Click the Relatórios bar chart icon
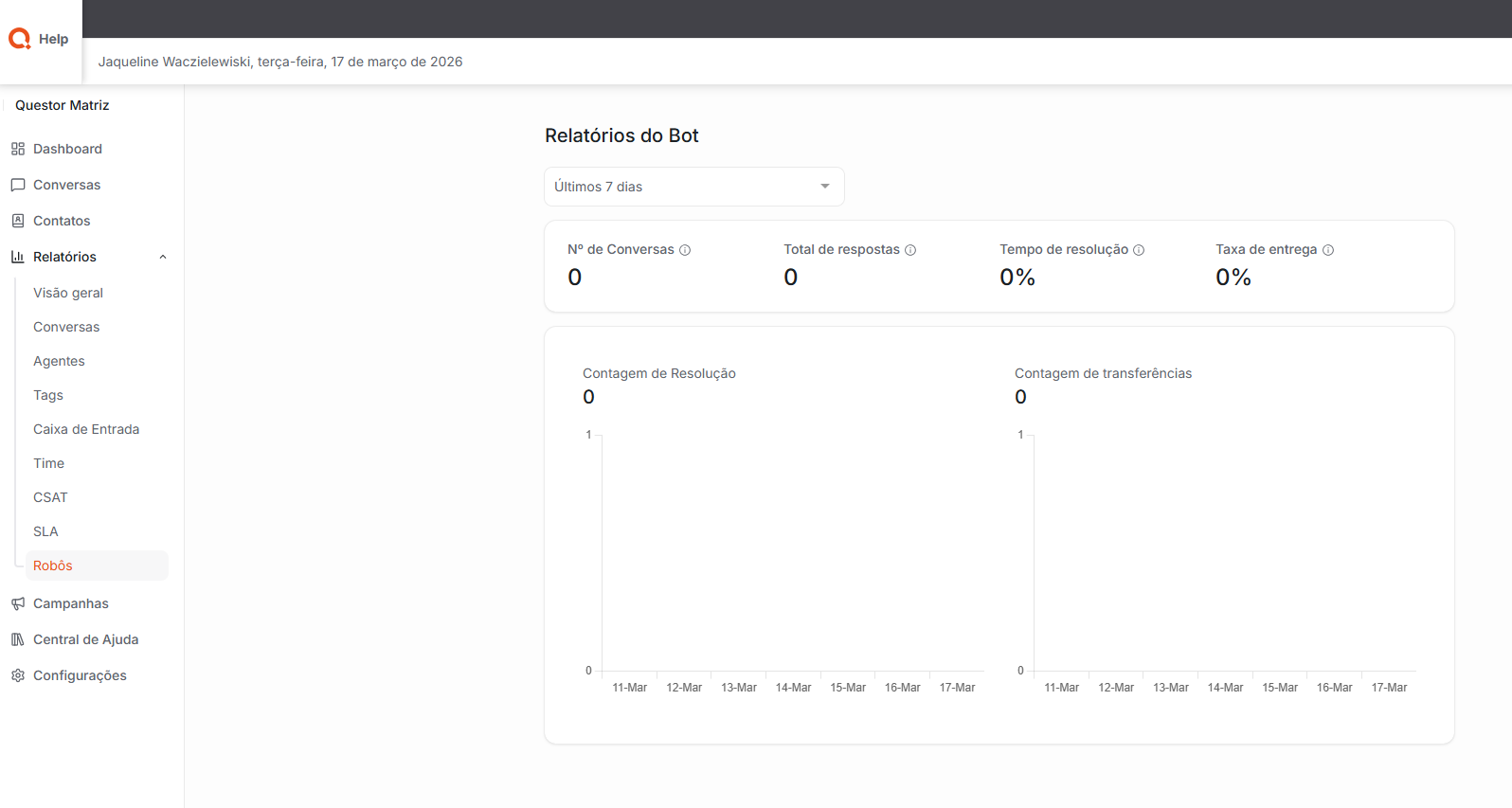This screenshot has height=808, width=1512. click(x=18, y=257)
